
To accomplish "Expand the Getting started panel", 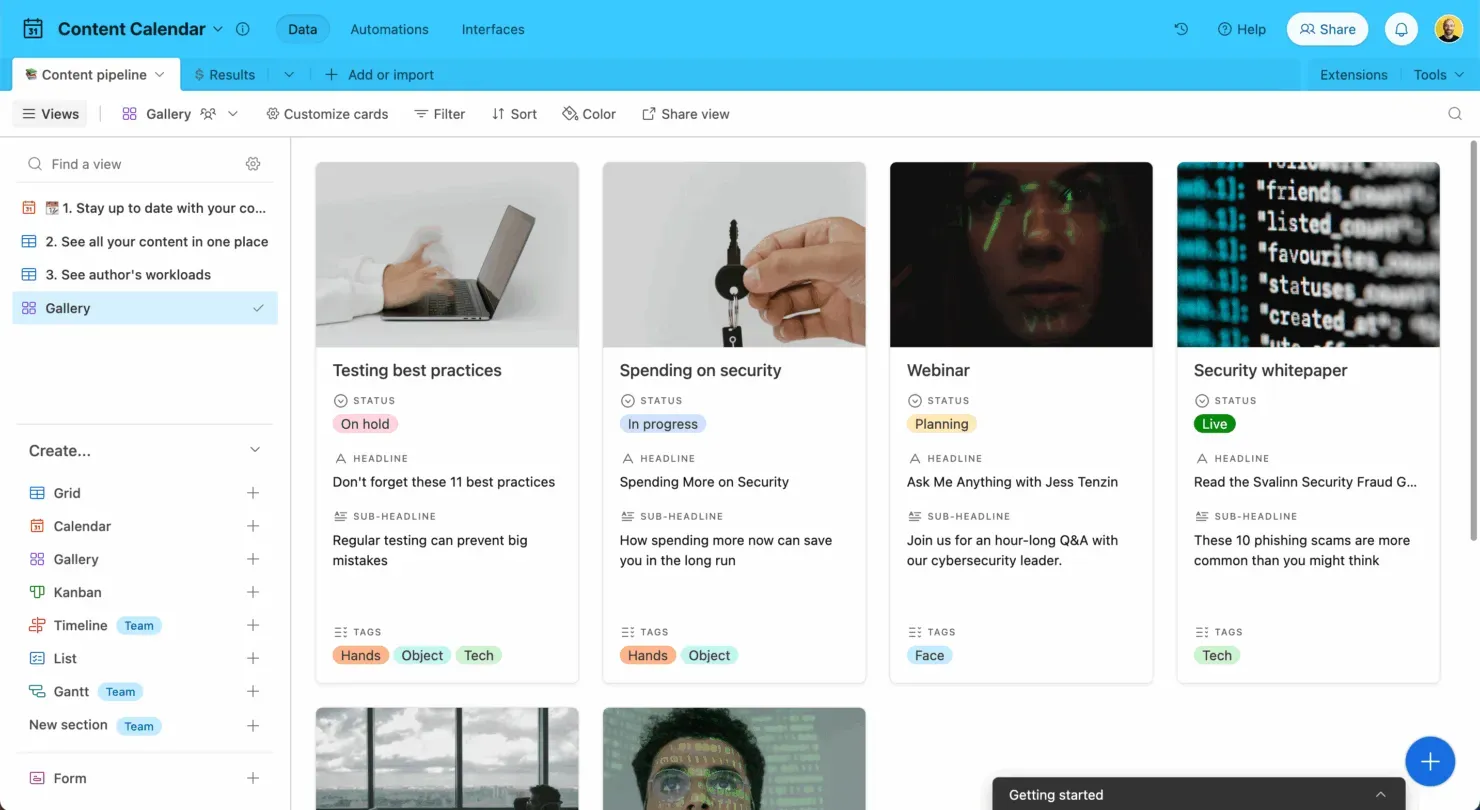I will [x=1380, y=794].
